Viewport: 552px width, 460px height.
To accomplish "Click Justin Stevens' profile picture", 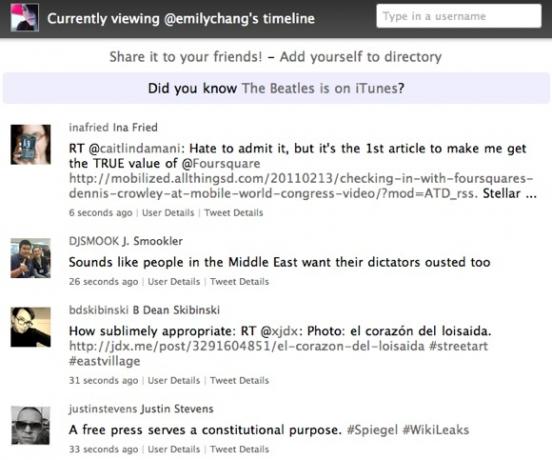I will [31, 425].
